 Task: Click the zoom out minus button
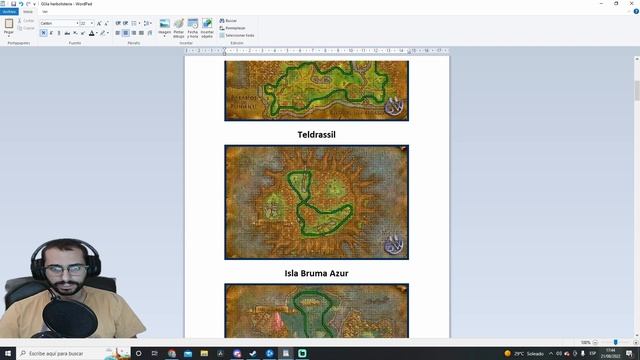tap(595, 342)
